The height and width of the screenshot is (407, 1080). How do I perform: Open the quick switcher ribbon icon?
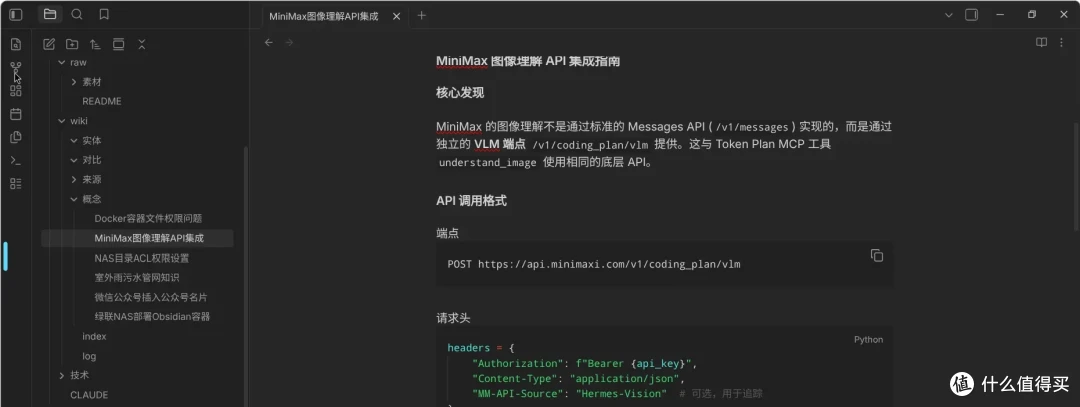tap(16, 45)
